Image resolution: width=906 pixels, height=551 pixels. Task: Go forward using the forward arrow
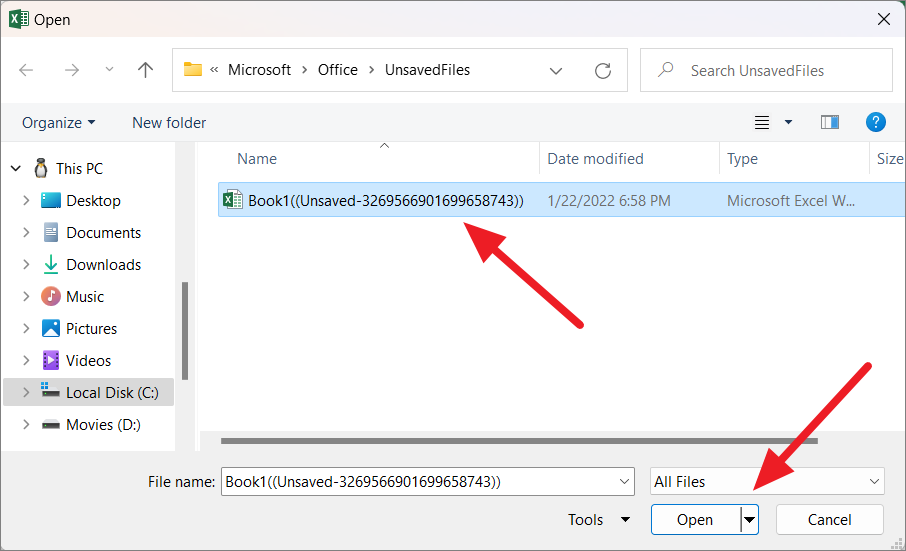72,70
